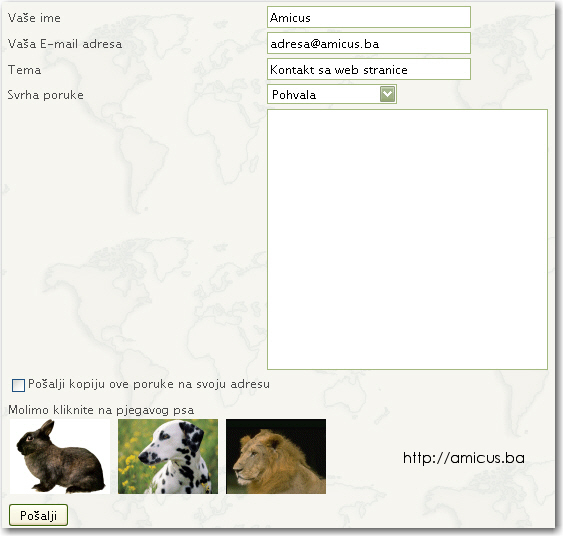The image size is (563, 536).
Task: Click the 'Vaša E-mail adresa' label
Action: tap(65, 44)
